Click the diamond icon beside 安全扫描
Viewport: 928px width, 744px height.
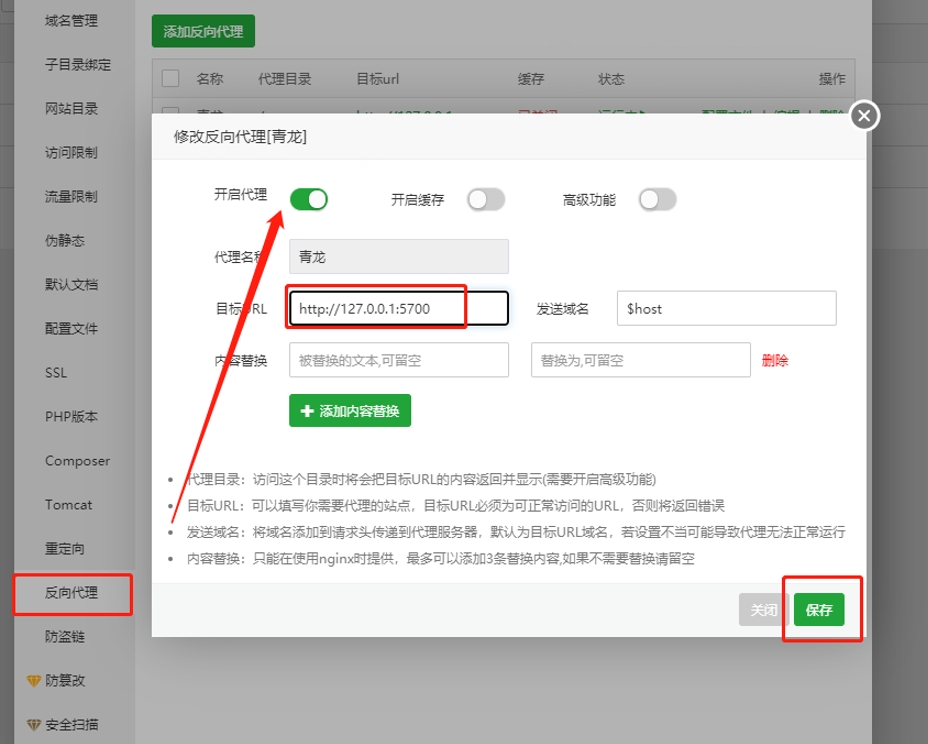pyautogui.click(x=33, y=725)
